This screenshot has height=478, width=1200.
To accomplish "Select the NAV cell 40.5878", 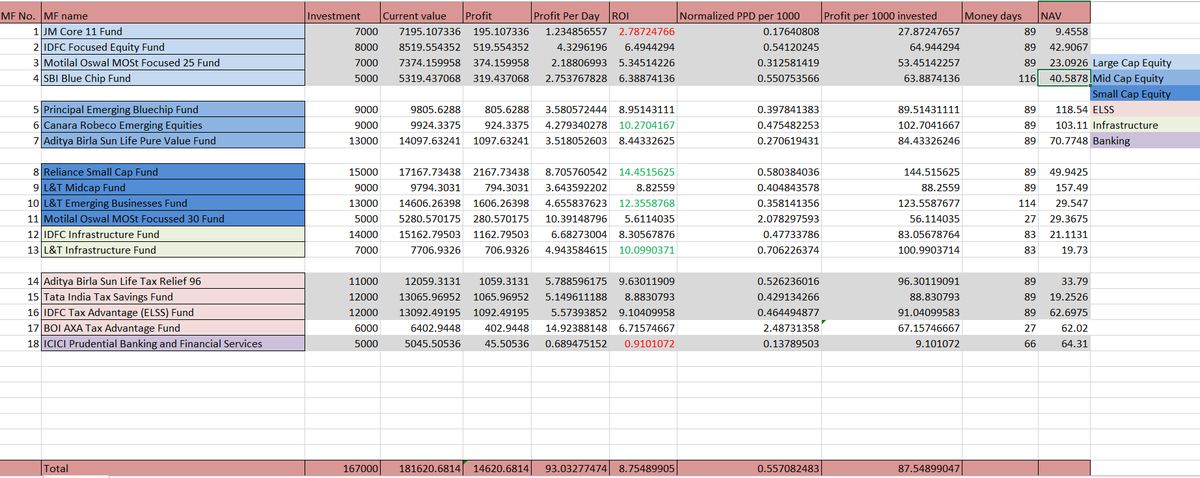I will (1064, 77).
